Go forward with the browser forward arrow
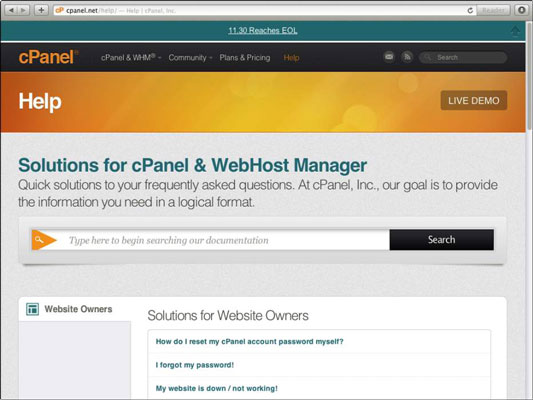This screenshot has width=533, height=400. pyautogui.click(x=23, y=10)
